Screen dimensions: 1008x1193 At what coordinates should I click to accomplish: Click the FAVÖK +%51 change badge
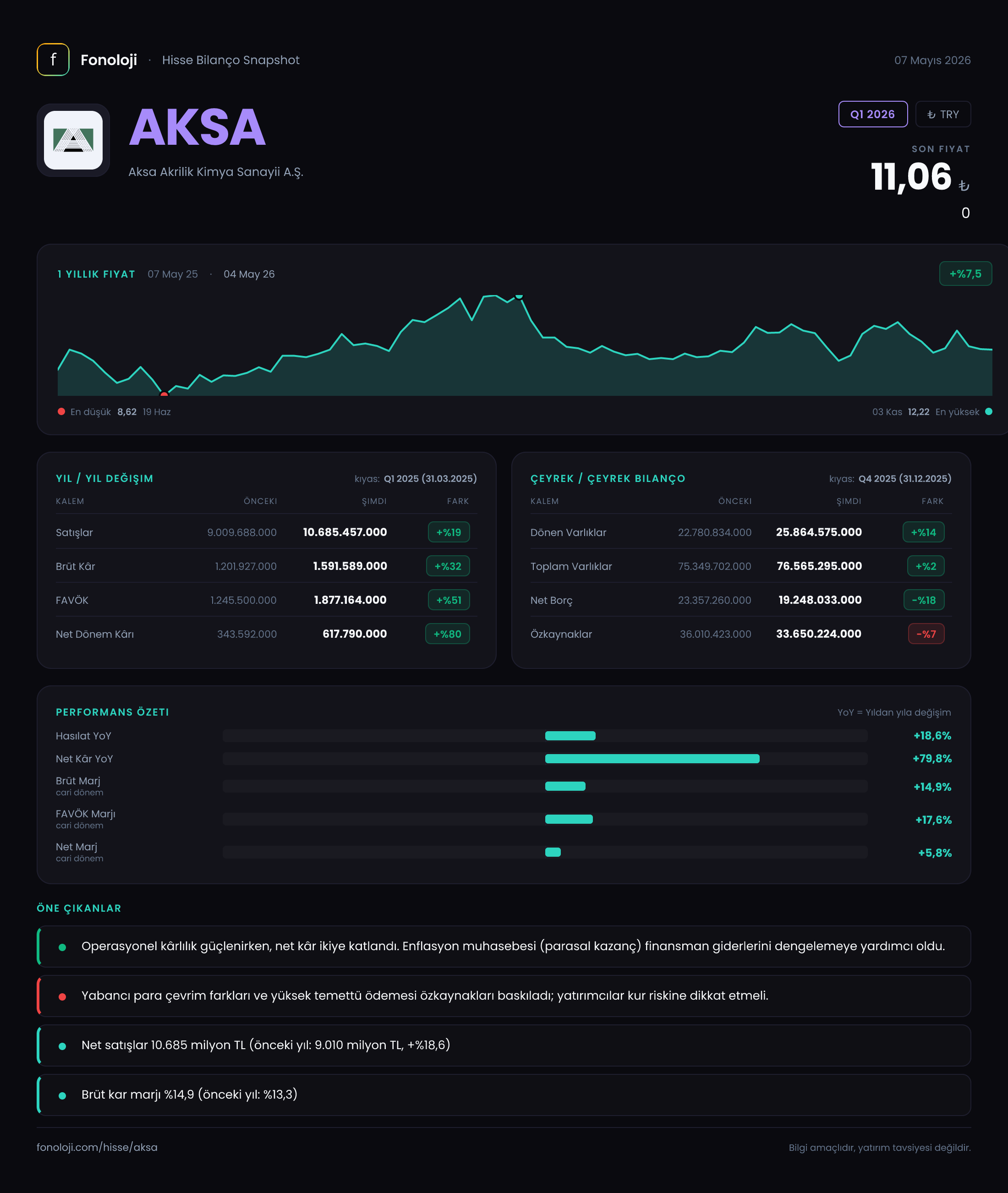click(x=449, y=600)
